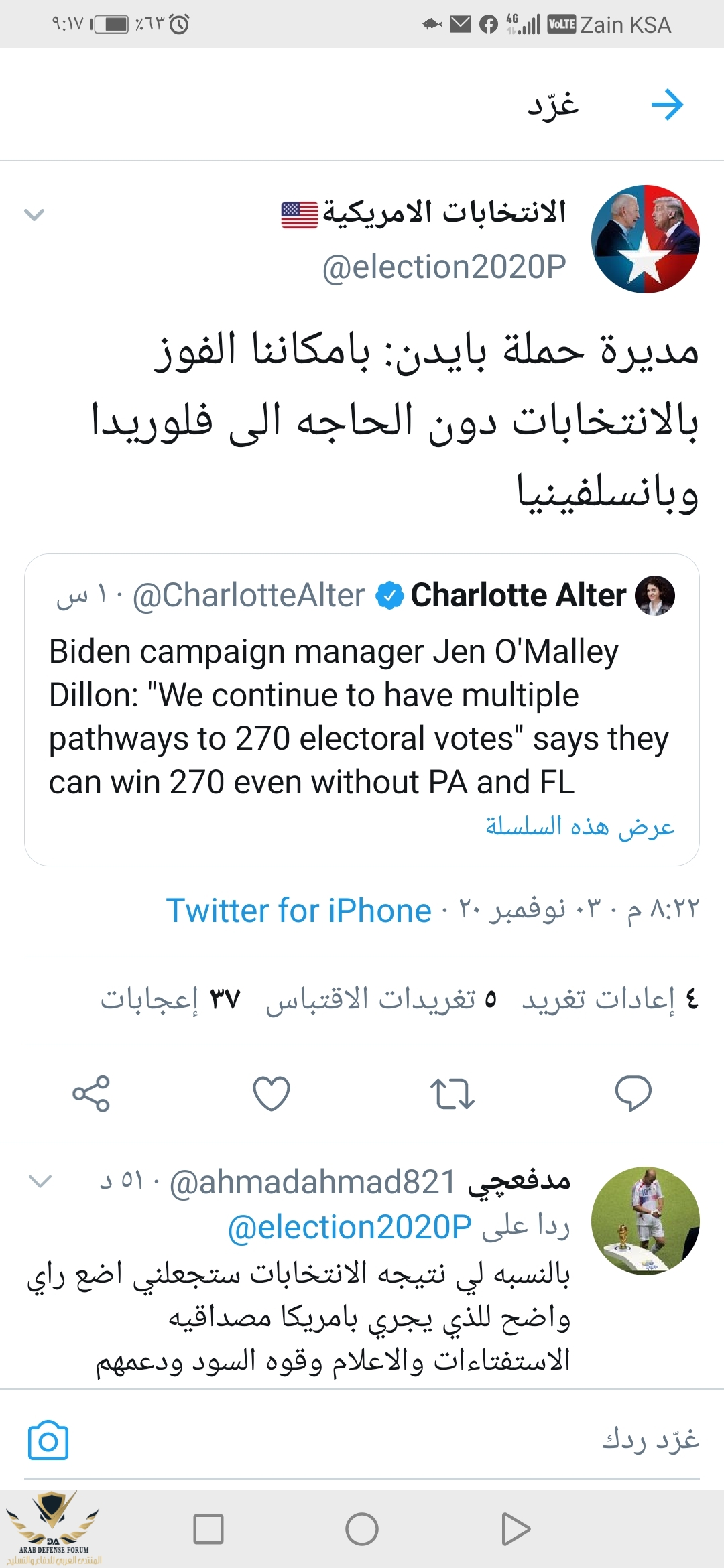Reply using the speech bubble icon

point(633,1093)
